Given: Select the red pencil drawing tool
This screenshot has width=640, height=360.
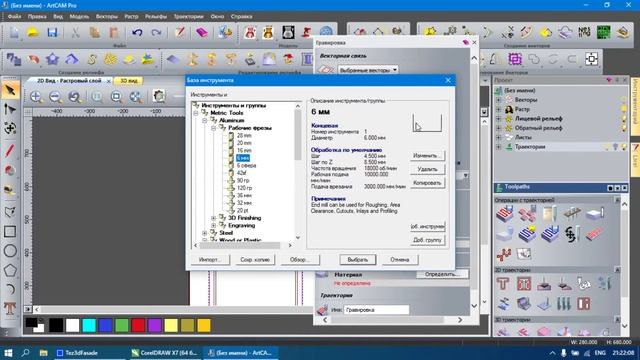Looking at the screenshot, I should [x=10, y=150].
